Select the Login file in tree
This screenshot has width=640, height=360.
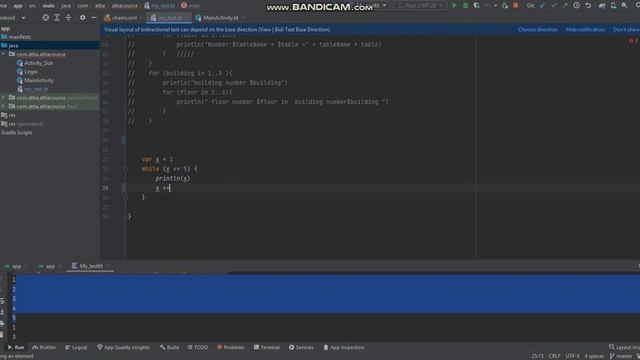coord(27,72)
